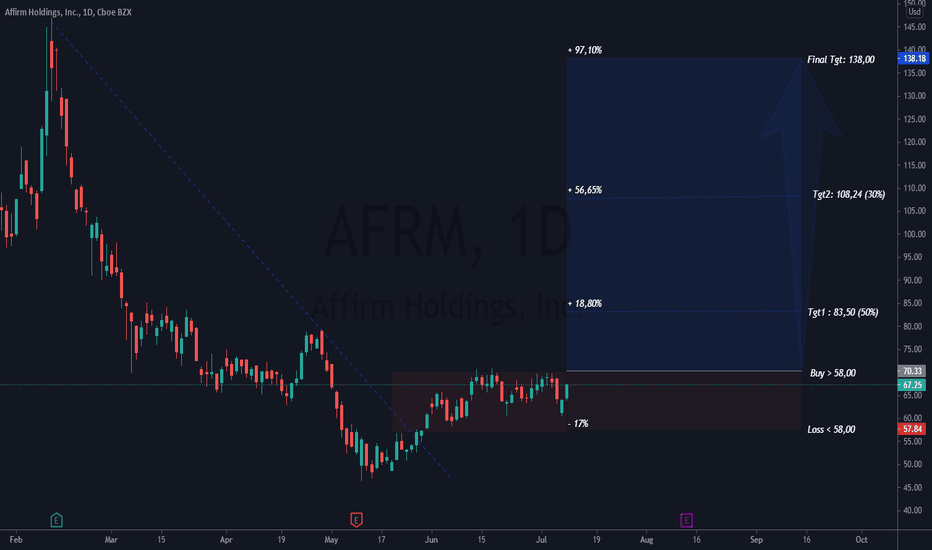Click the red 57.84 price tag
Viewport: 932px width, 550px height.
pyautogui.click(x=912, y=429)
